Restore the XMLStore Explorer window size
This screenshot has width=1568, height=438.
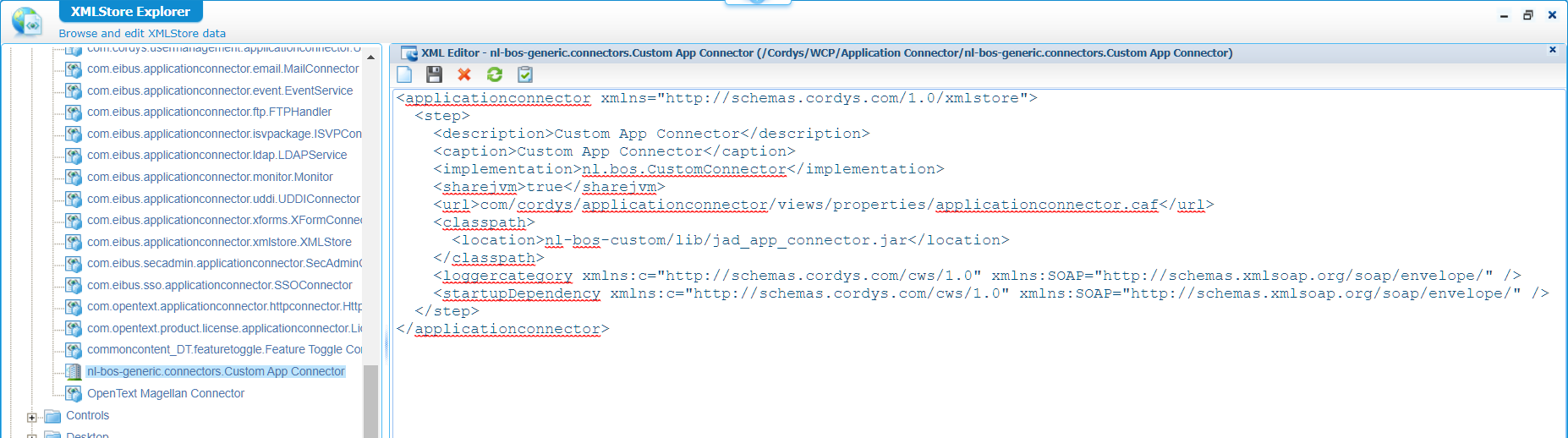click(x=1528, y=15)
